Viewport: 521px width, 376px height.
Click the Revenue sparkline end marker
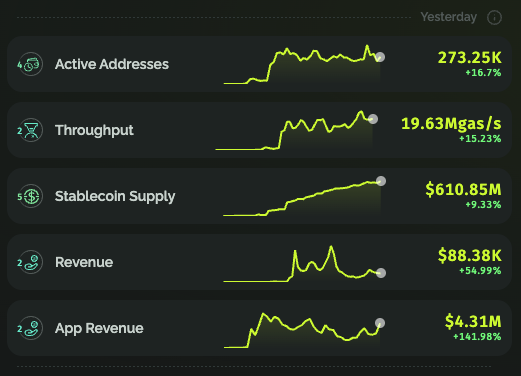coord(381,273)
